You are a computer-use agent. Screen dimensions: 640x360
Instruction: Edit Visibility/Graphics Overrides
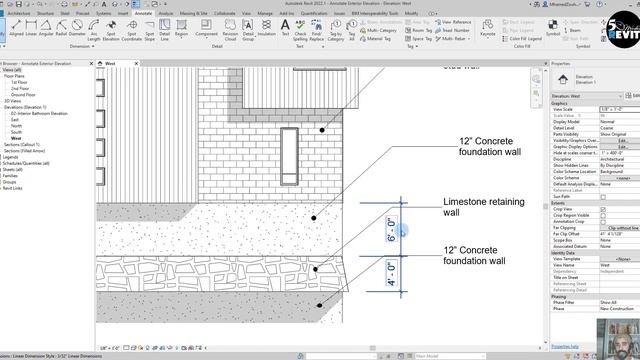[622, 140]
